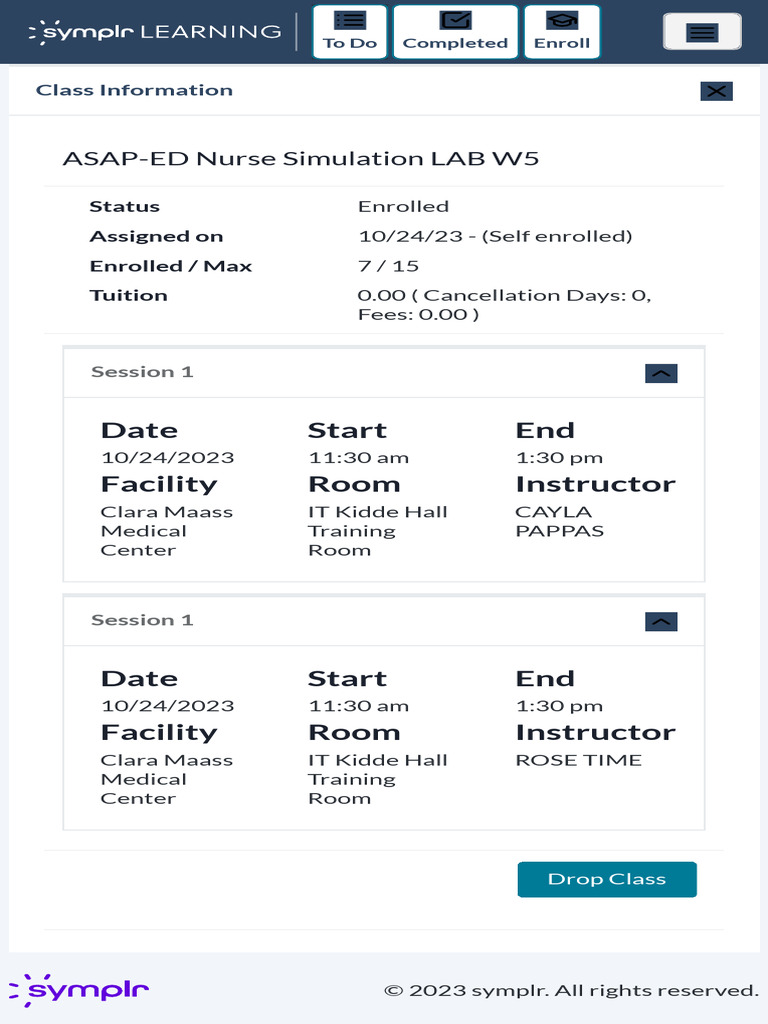Click the Self enrolled assigned date
Viewport: 768px width, 1024px height.
coord(495,237)
